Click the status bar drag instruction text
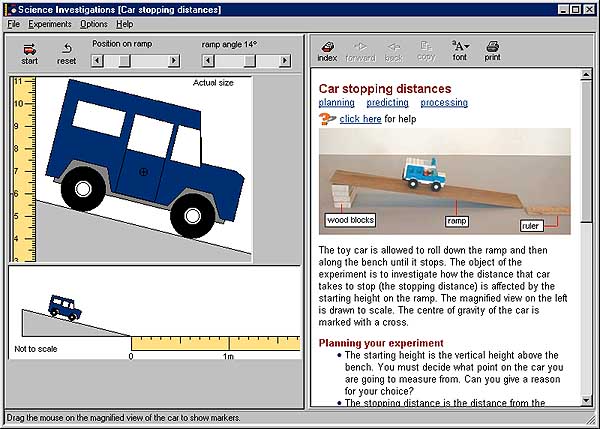Screen dimensions: 600x429 tap(124, 418)
